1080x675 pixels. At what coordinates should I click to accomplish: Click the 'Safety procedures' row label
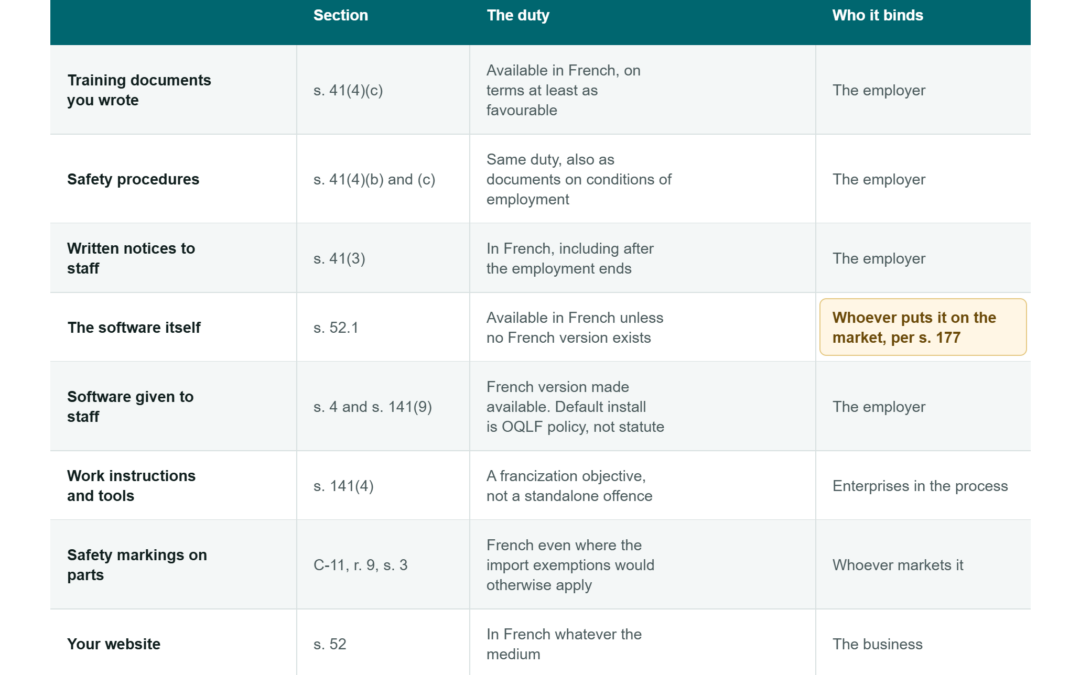point(133,179)
